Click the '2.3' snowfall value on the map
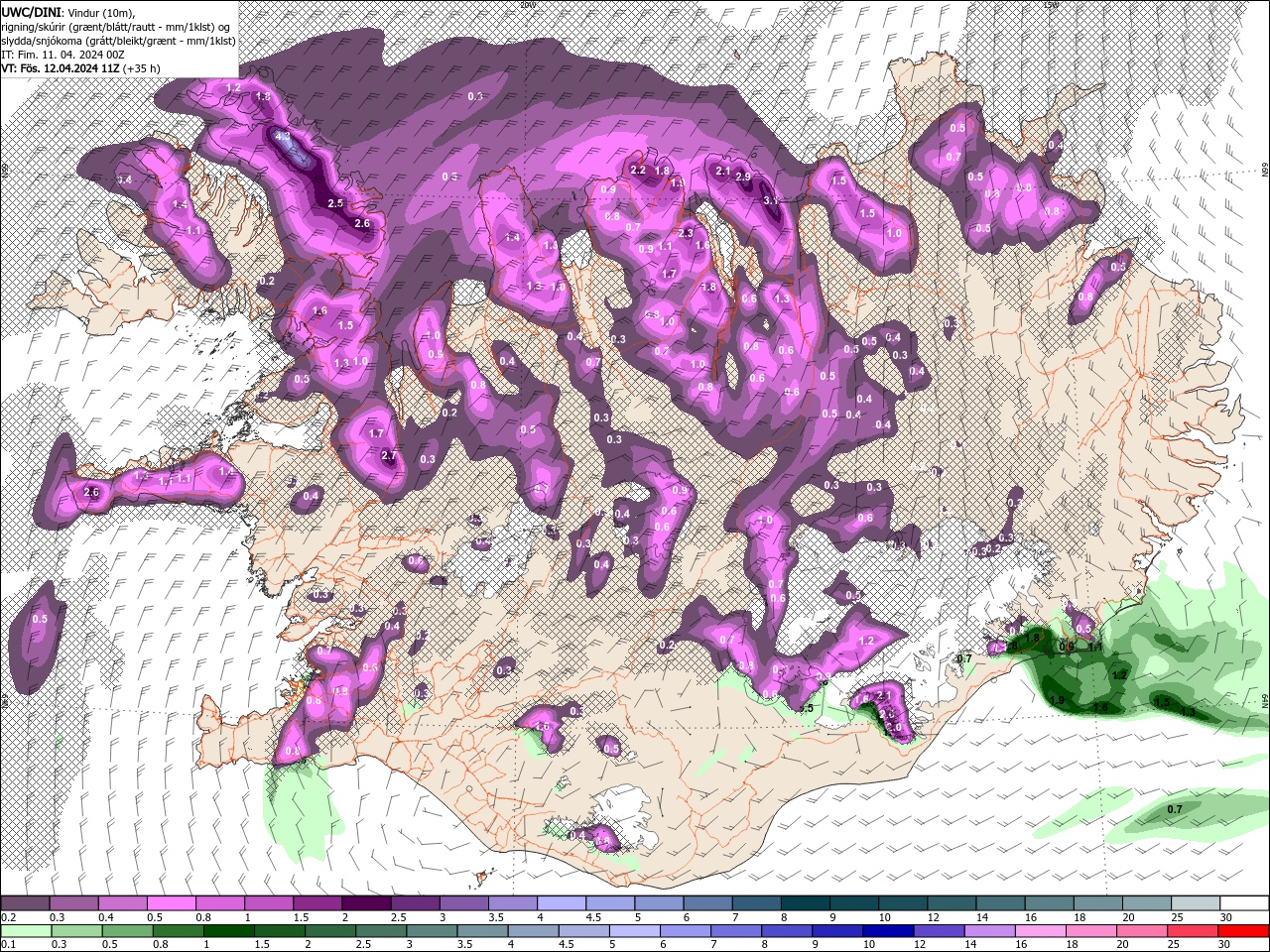The width and height of the screenshot is (1270, 952). click(x=686, y=233)
